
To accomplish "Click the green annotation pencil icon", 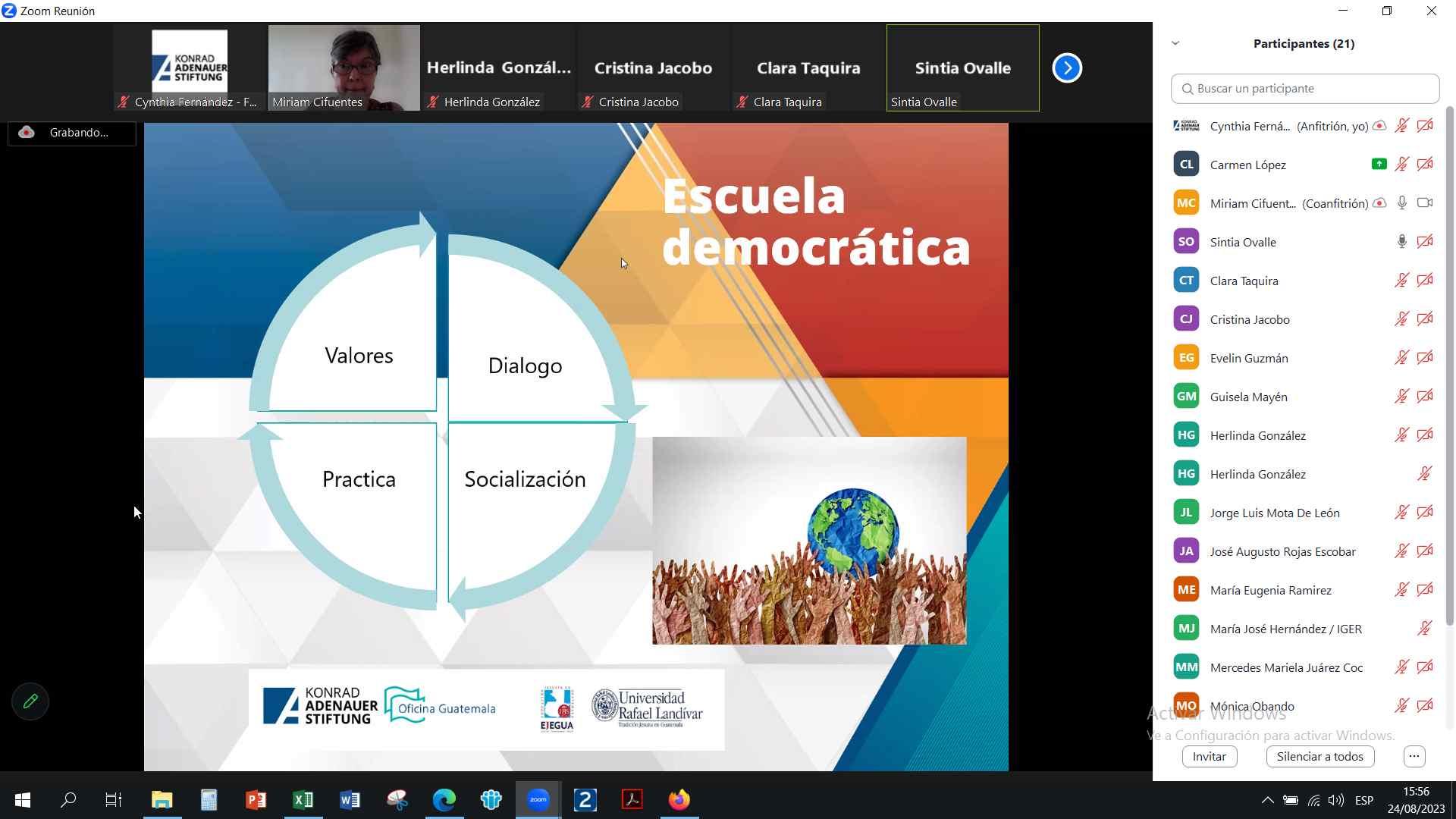I will (x=30, y=701).
